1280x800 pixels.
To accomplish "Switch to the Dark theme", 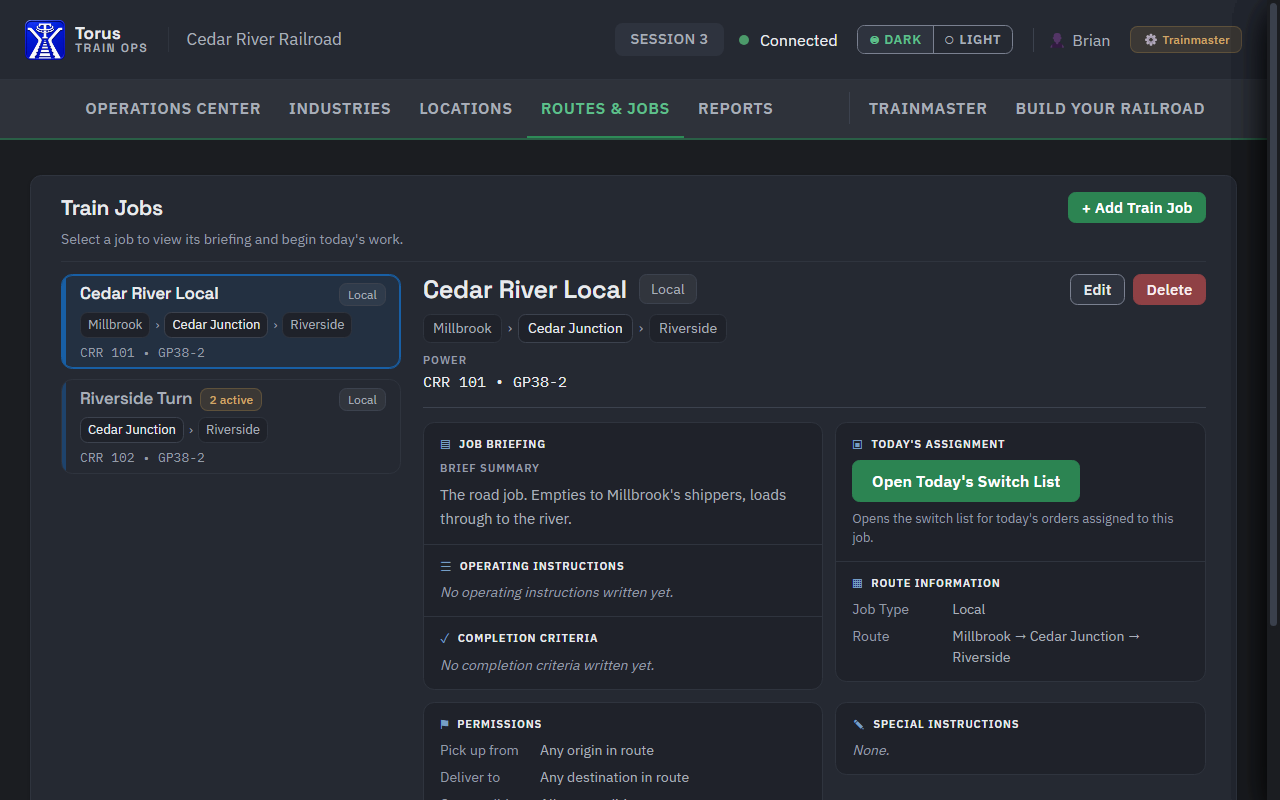I will (x=896, y=40).
